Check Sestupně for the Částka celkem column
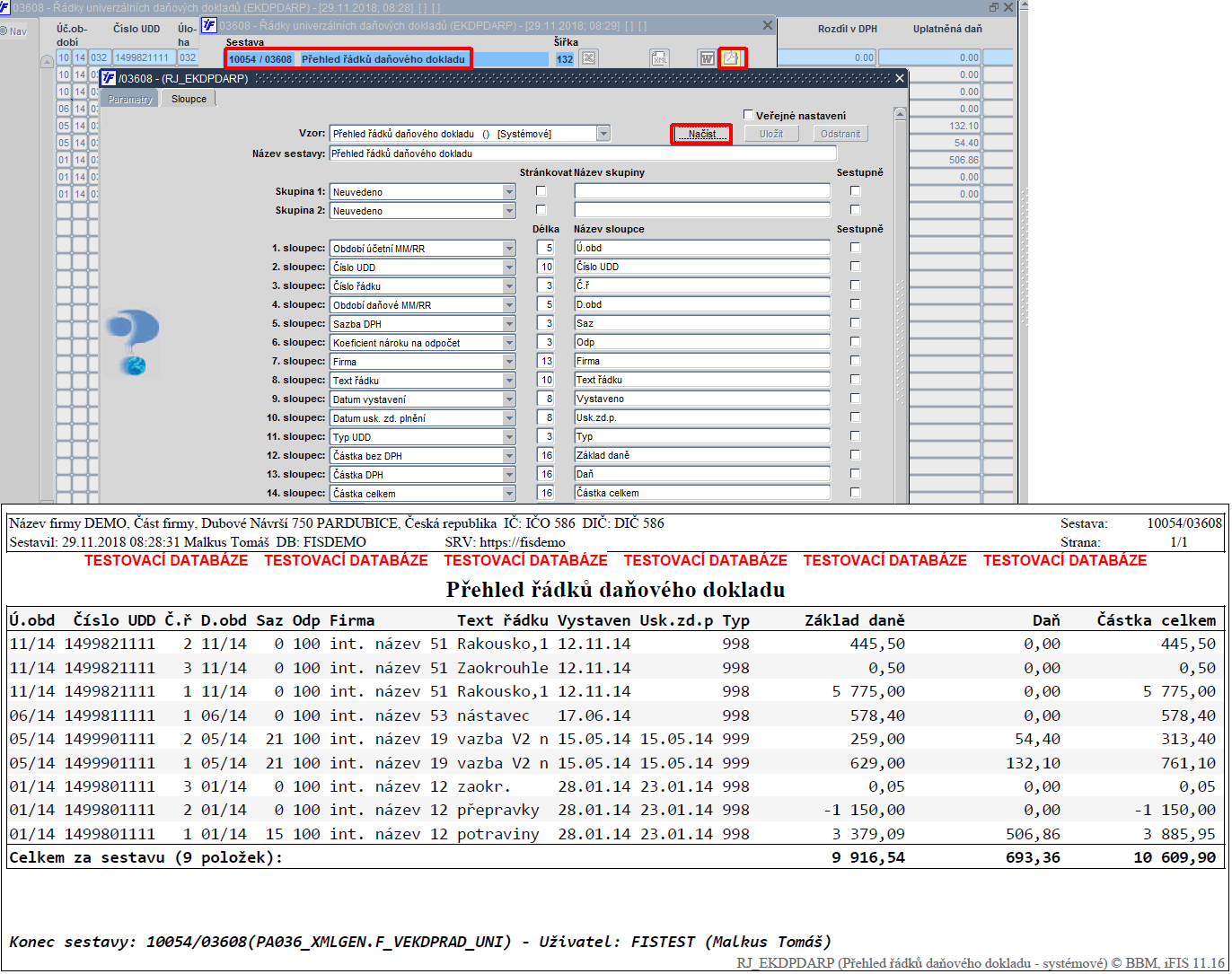Screen dimensions: 1232x974 click(855, 493)
